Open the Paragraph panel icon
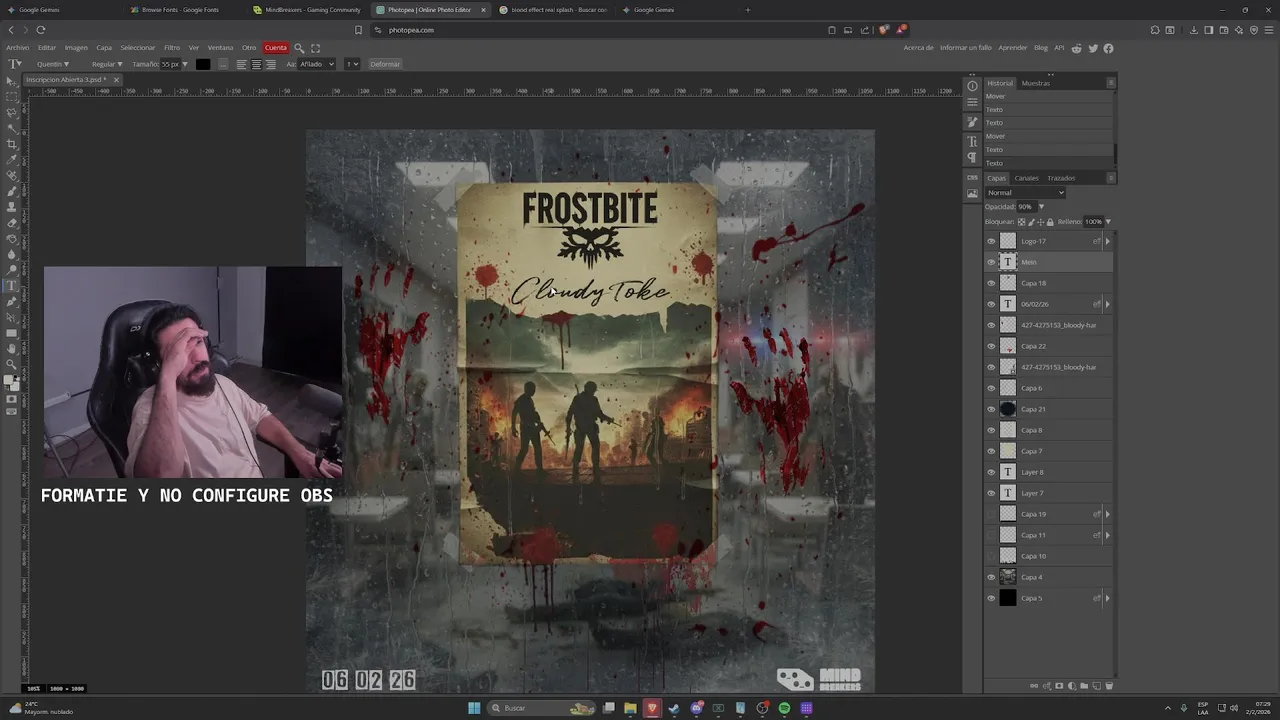 pyautogui.click(x=972, y=158)
